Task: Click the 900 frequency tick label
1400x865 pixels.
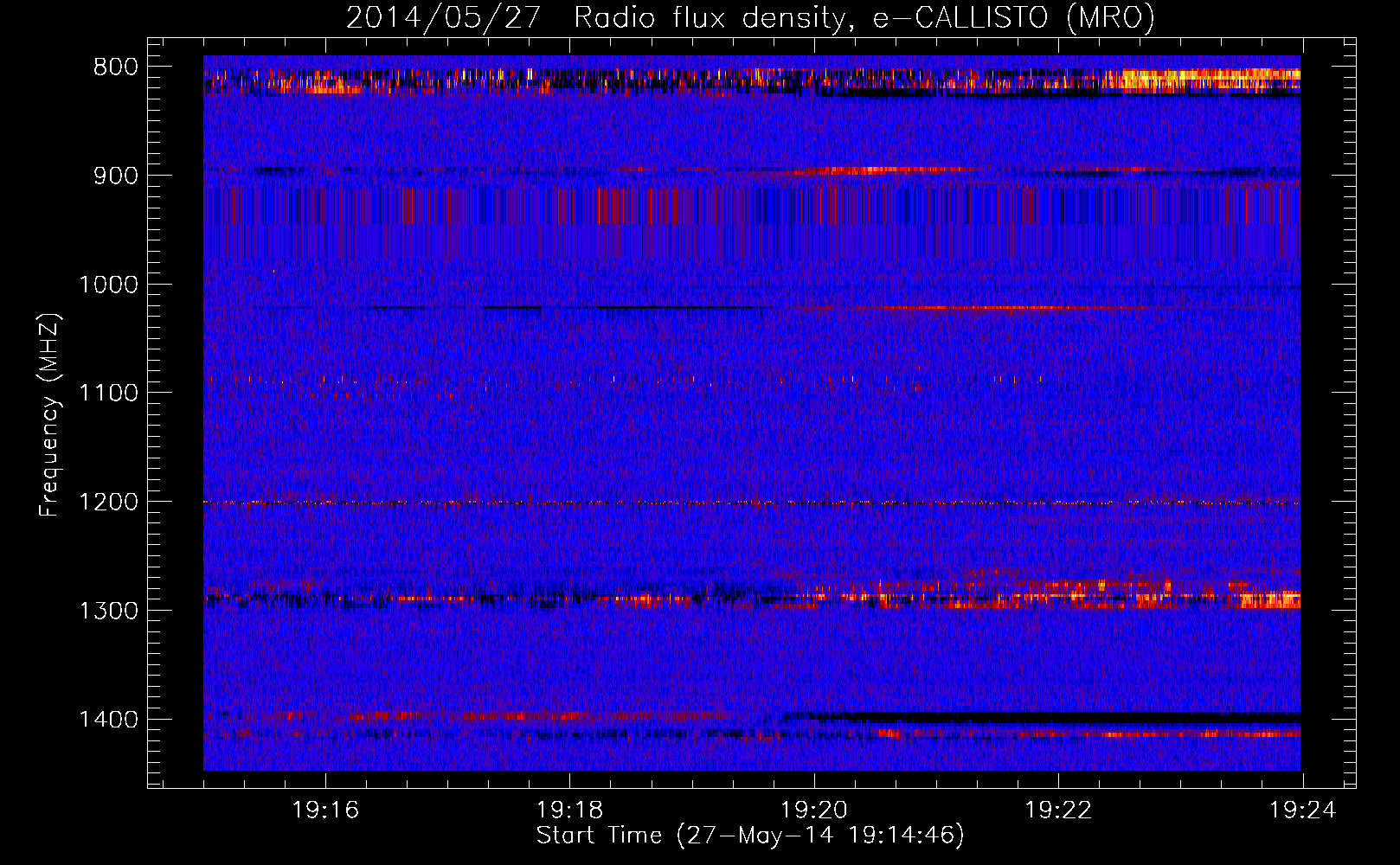Action: (x=116, y=176)
